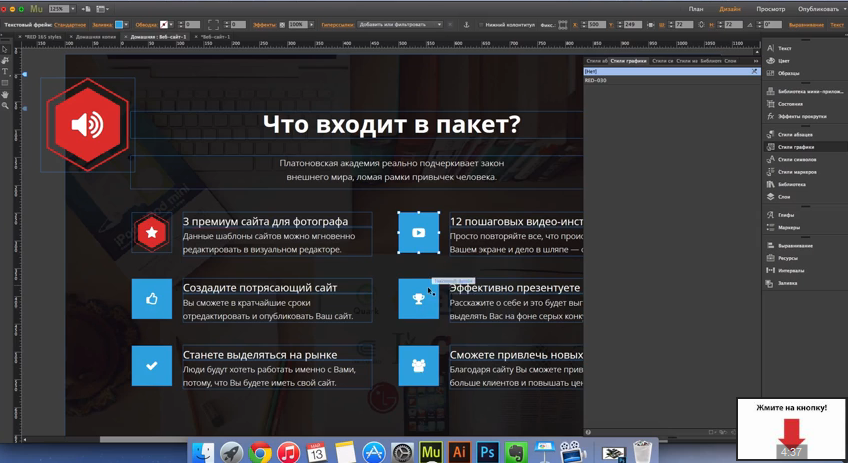Select RED-030 graphic style

672,80
